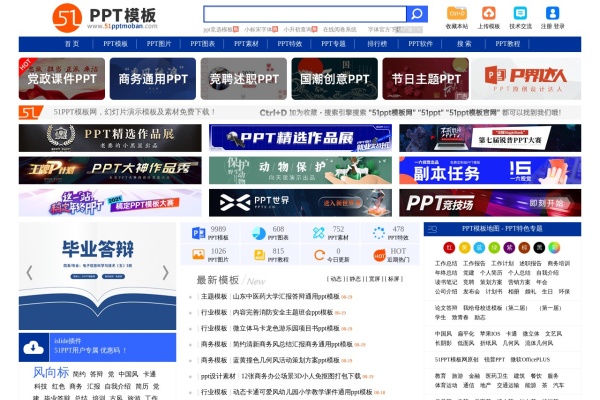The width and height of the screenshot is (600, 400).
Task: Click the 山东中医药大学汇报答辩通用ppt模板 link
Action: (289, 297)
